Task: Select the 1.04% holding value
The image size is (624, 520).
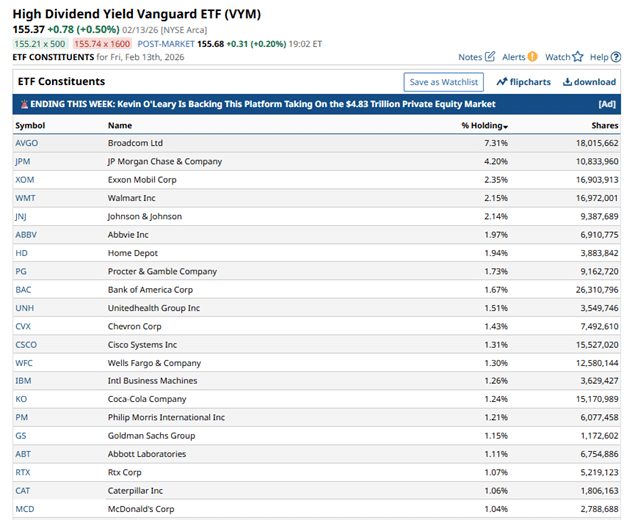Action: [496, 508]
